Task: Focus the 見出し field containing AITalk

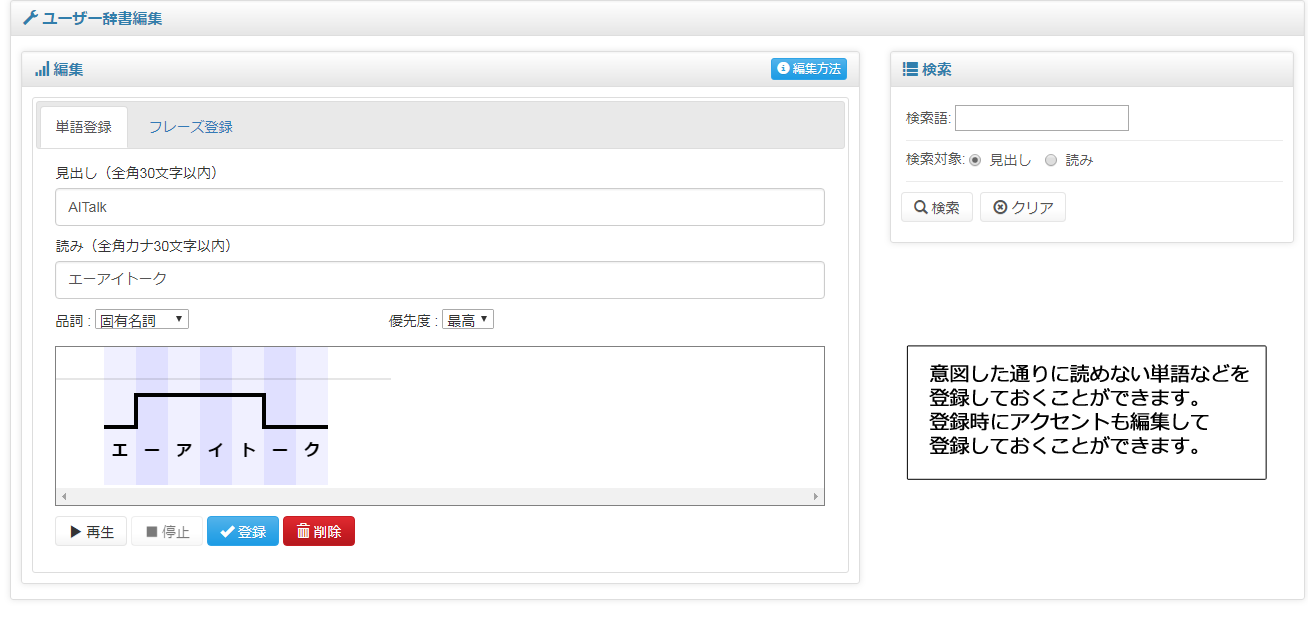Action: coord(440,207)
